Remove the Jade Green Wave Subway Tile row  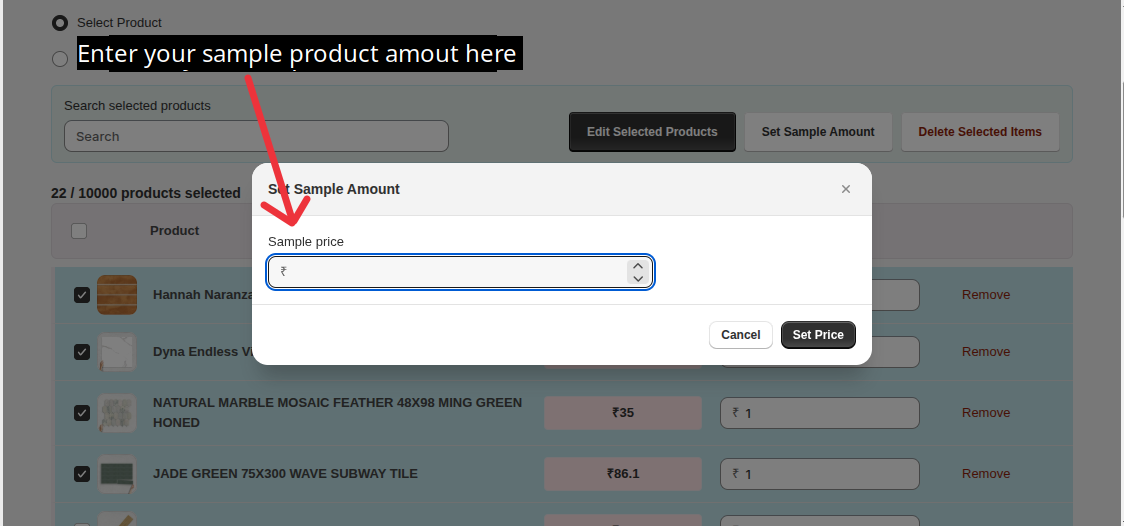click(986, 474)
